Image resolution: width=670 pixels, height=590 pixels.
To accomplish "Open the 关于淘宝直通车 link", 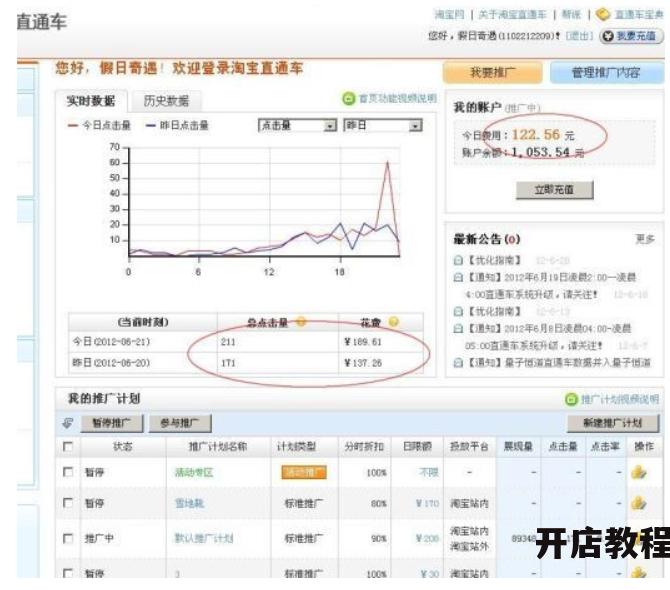I will tap(512, 15).
